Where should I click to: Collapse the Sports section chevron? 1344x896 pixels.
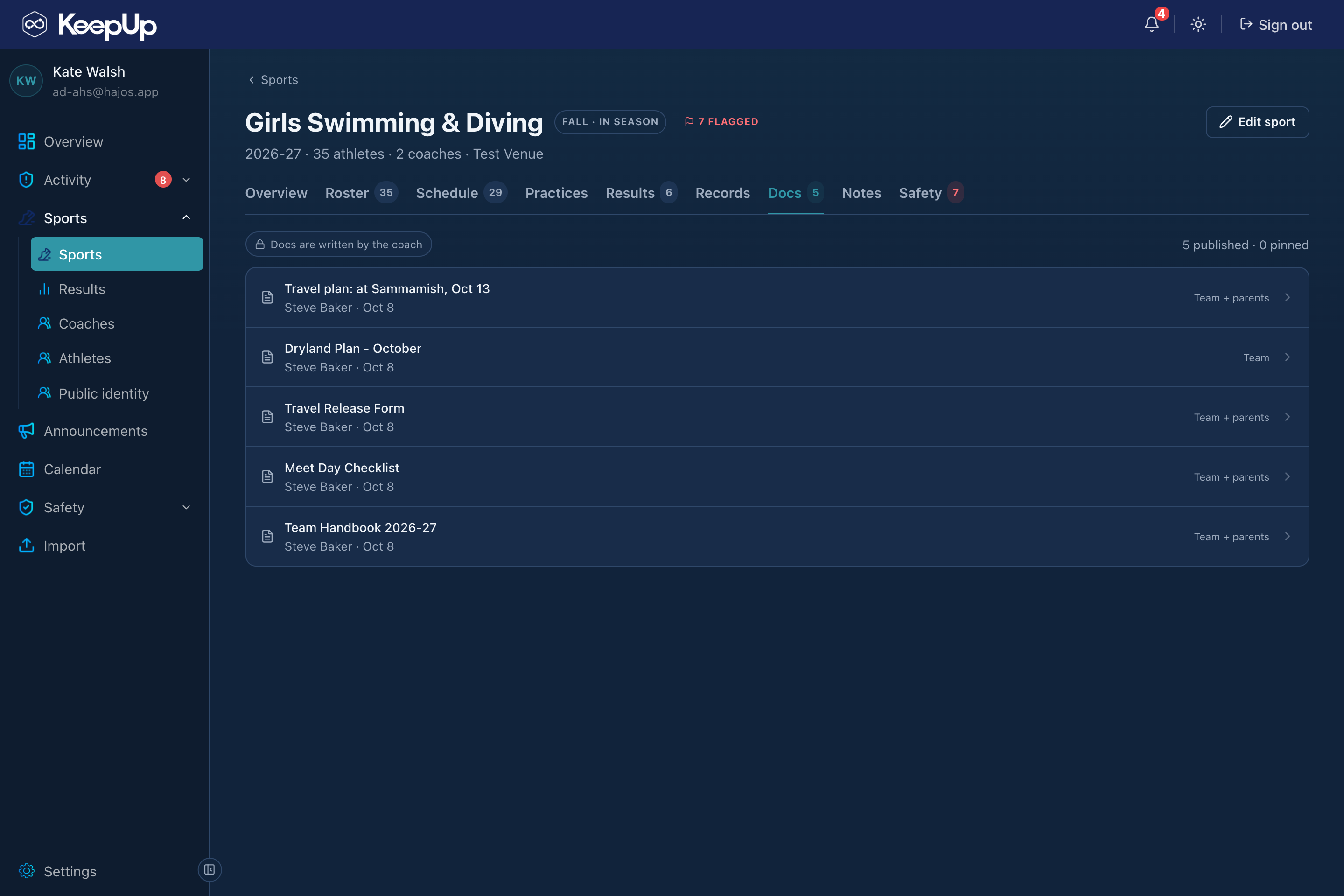186,218
